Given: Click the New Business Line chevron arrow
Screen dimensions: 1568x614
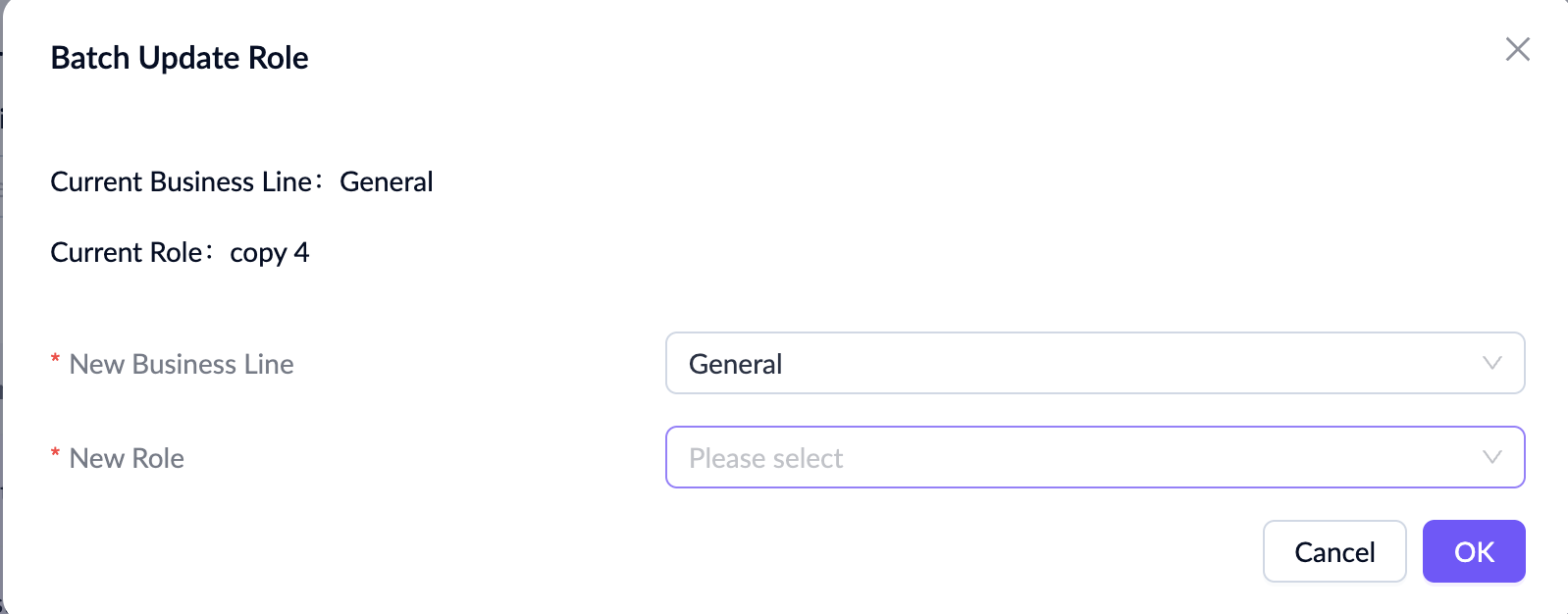Looking at the screenshot, I should [x=1491, y=363].
